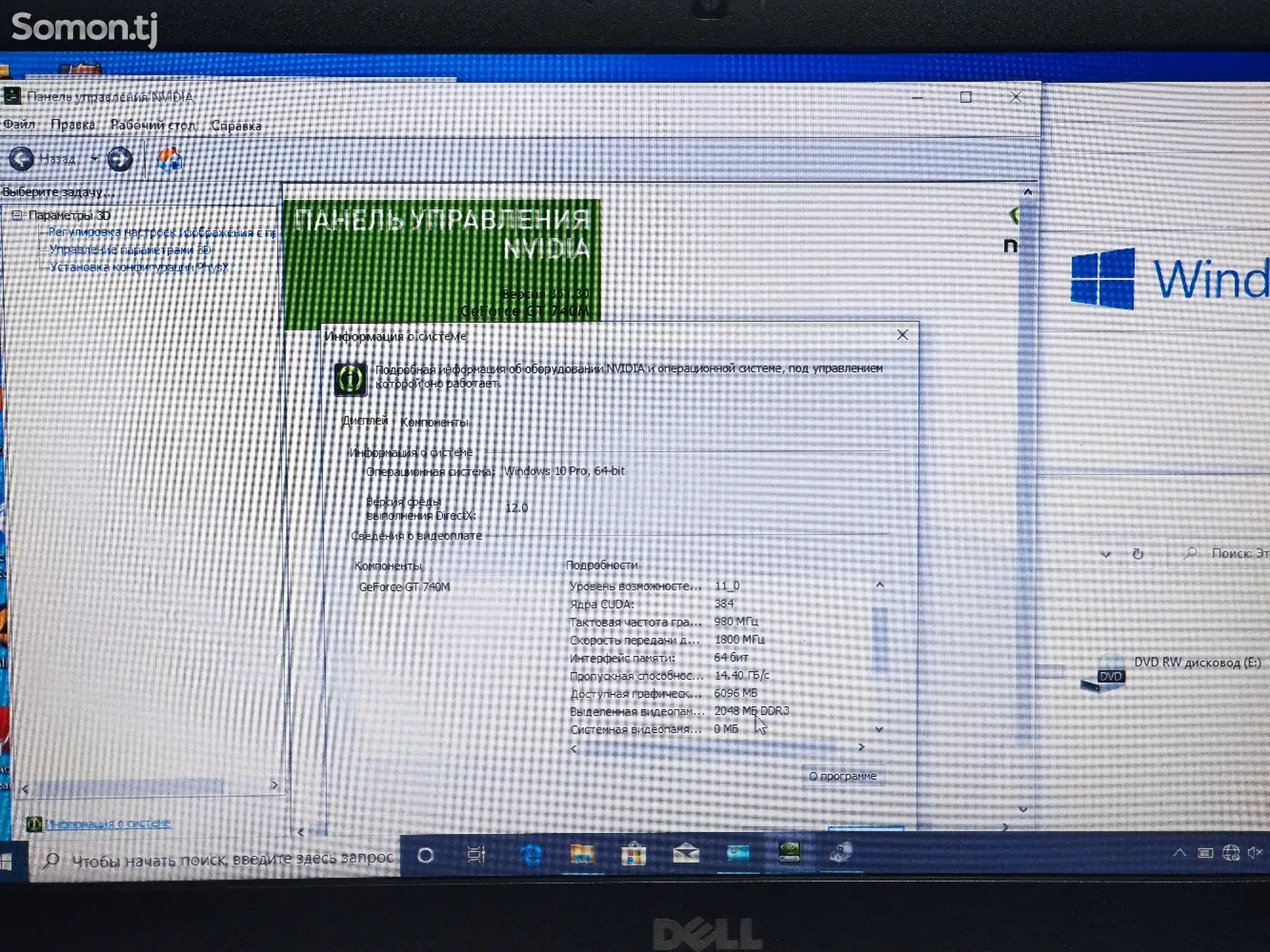Close the Информация о системе dialog
This screenshot has width=1270, height=952.
click(x=902, y=335)
